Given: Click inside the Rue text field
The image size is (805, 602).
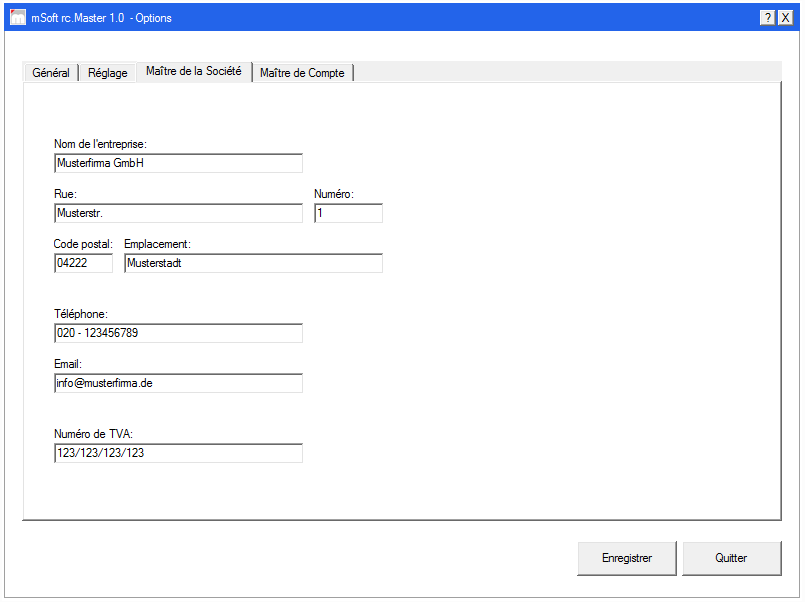Looking at the screenshot, I should click(178, 213).
